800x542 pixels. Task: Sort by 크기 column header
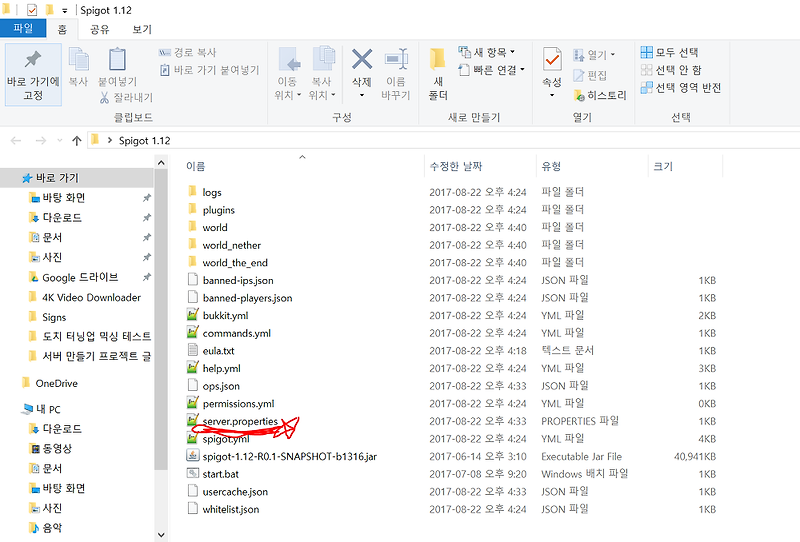pyautogui.click(x=663, y=166)
